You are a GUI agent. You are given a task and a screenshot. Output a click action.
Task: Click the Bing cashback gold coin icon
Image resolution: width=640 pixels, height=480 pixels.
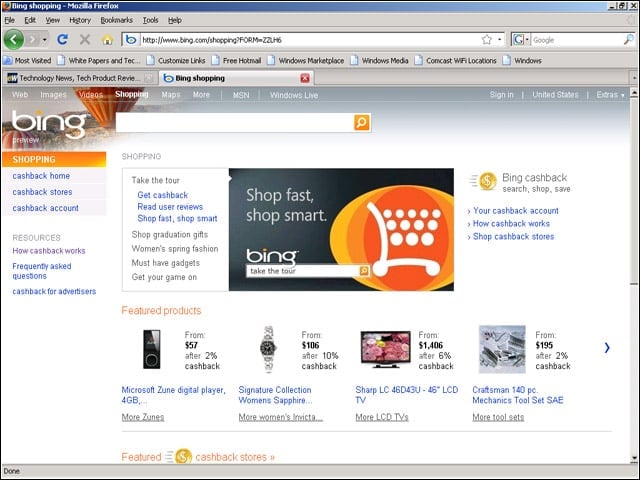(x=488, y=181)
